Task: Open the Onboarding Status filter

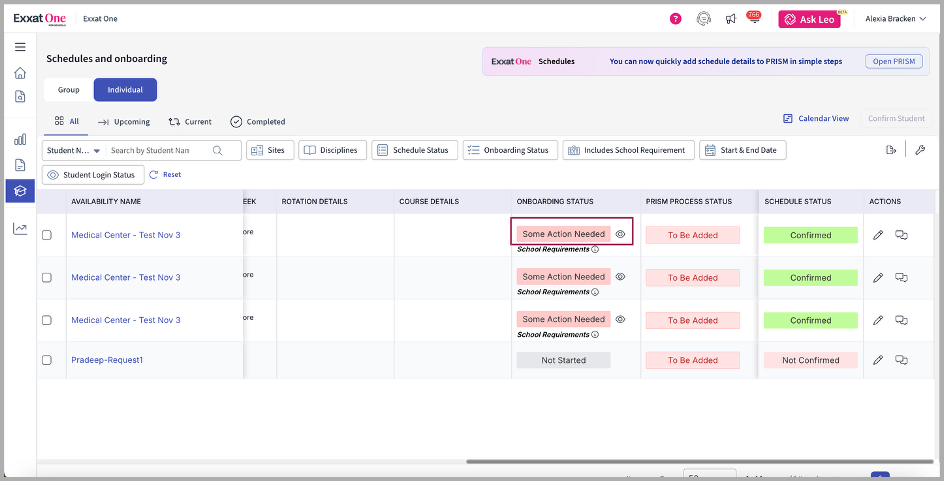Action: pos(509,150)
